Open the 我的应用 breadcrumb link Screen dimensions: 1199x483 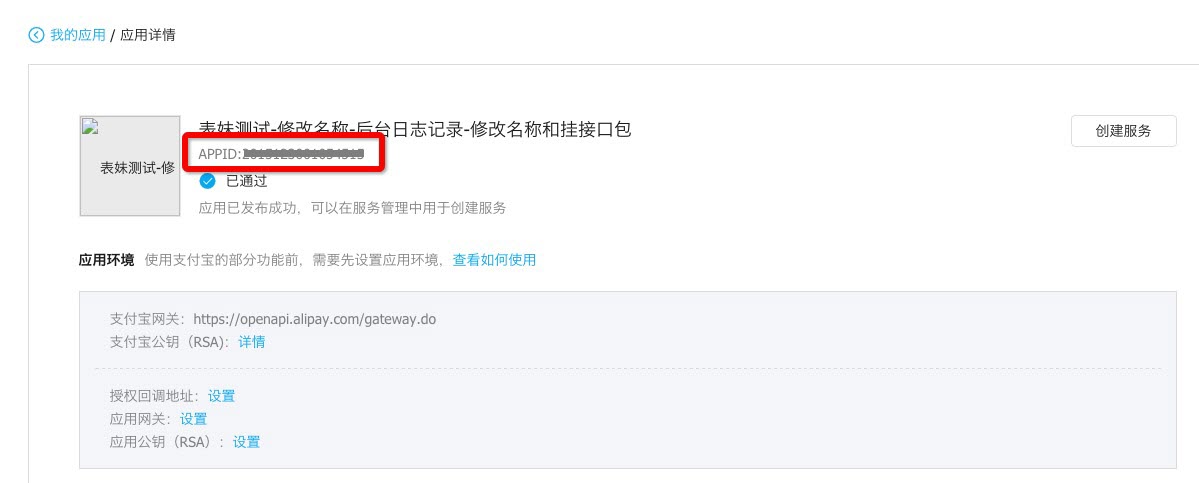tap(77, 35)
